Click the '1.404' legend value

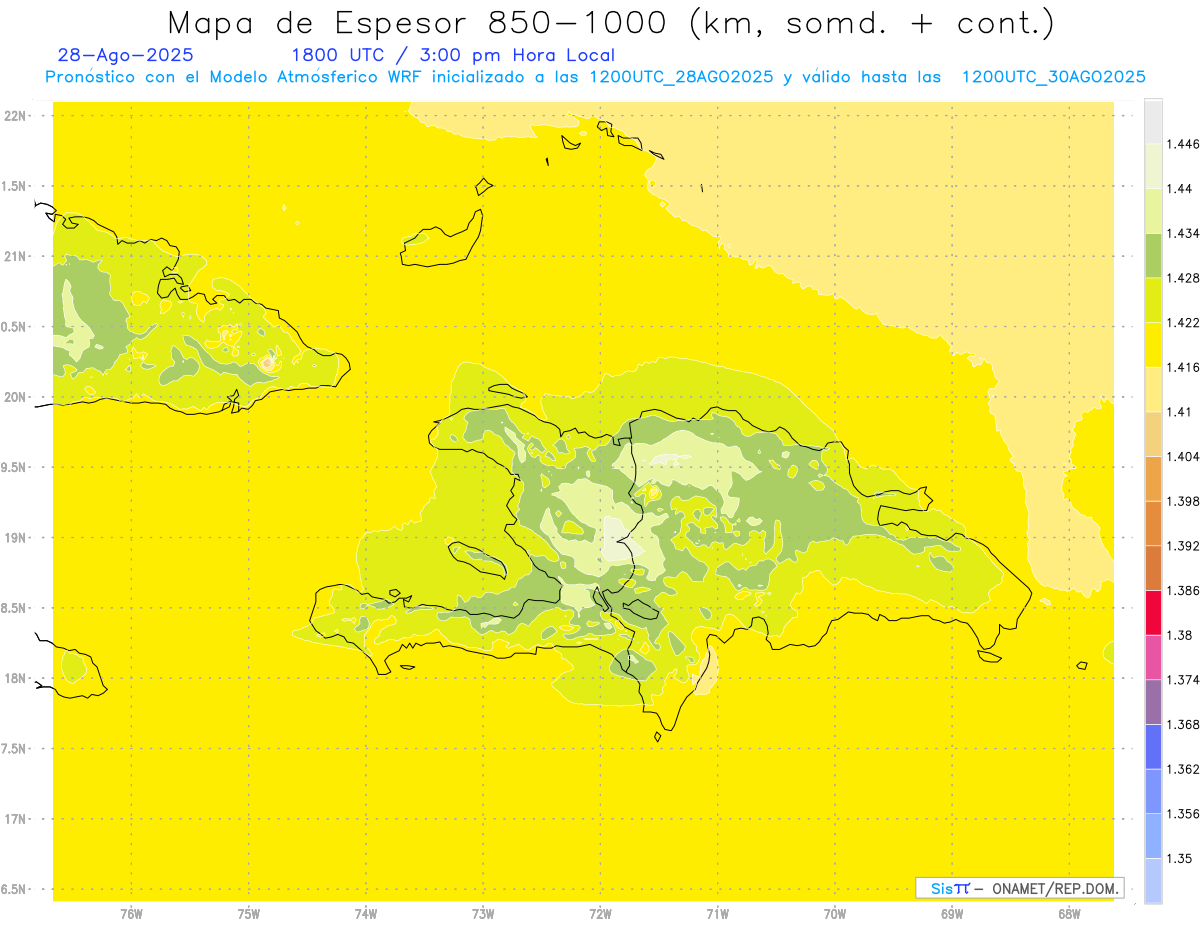pyautogui.click(x=1183, y=456)
